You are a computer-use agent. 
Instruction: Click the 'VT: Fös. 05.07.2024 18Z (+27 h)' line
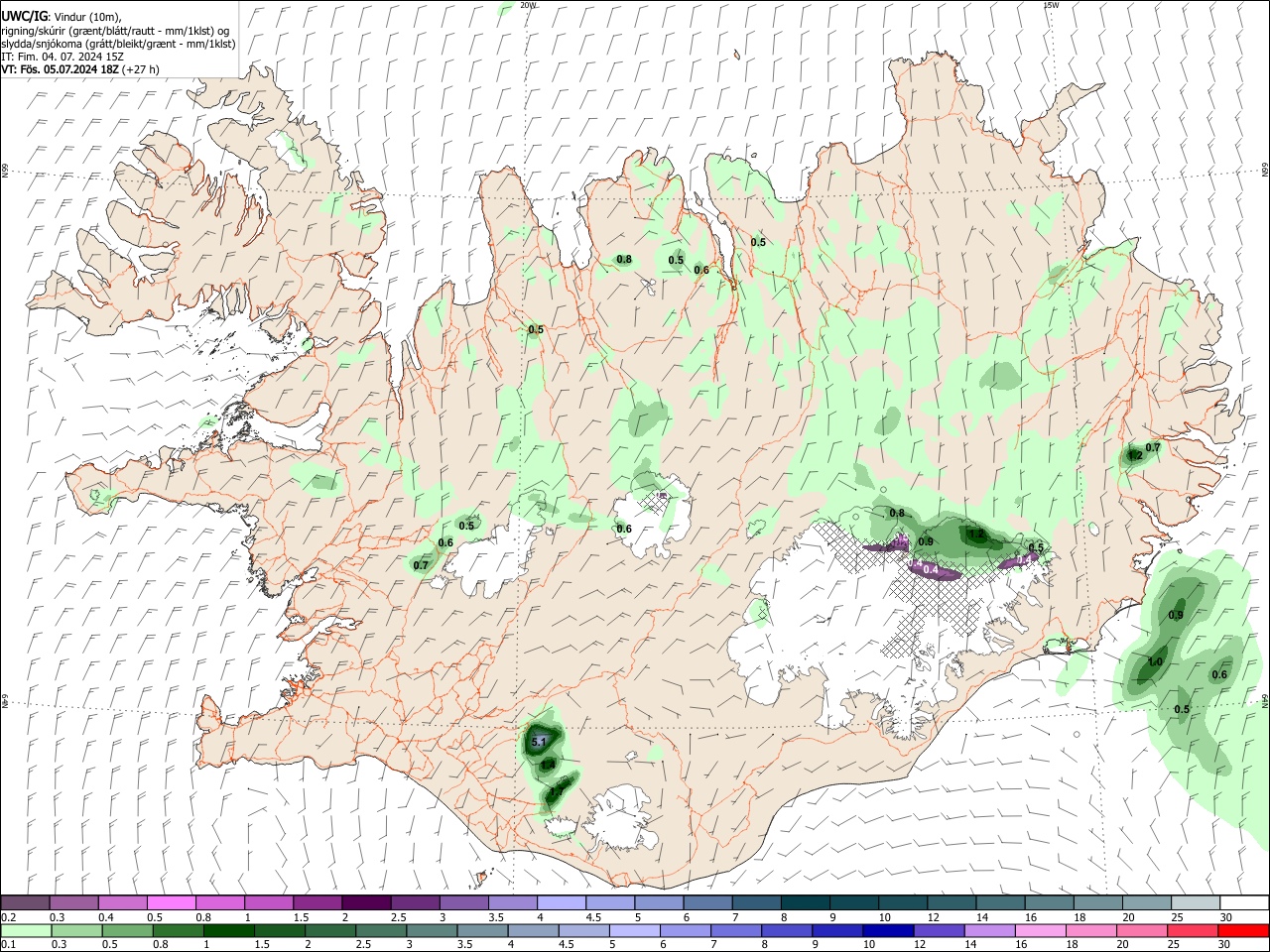tap(80, 69)
